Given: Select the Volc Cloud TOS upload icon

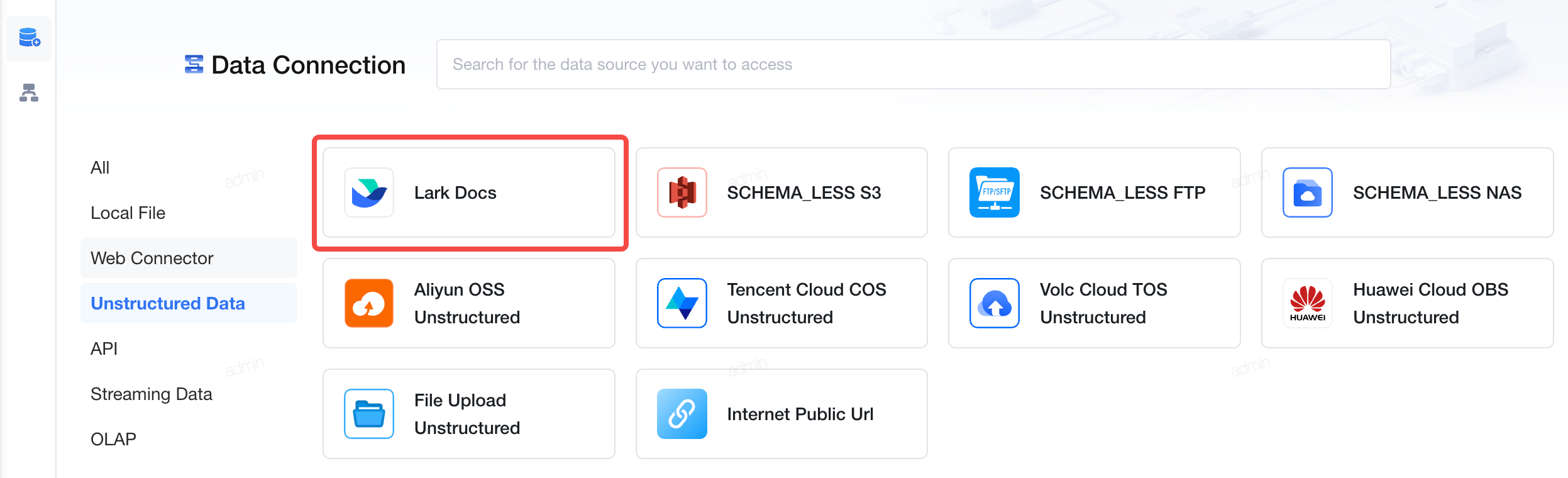Looking at the screenshot, I should click(x=995, y=303).
